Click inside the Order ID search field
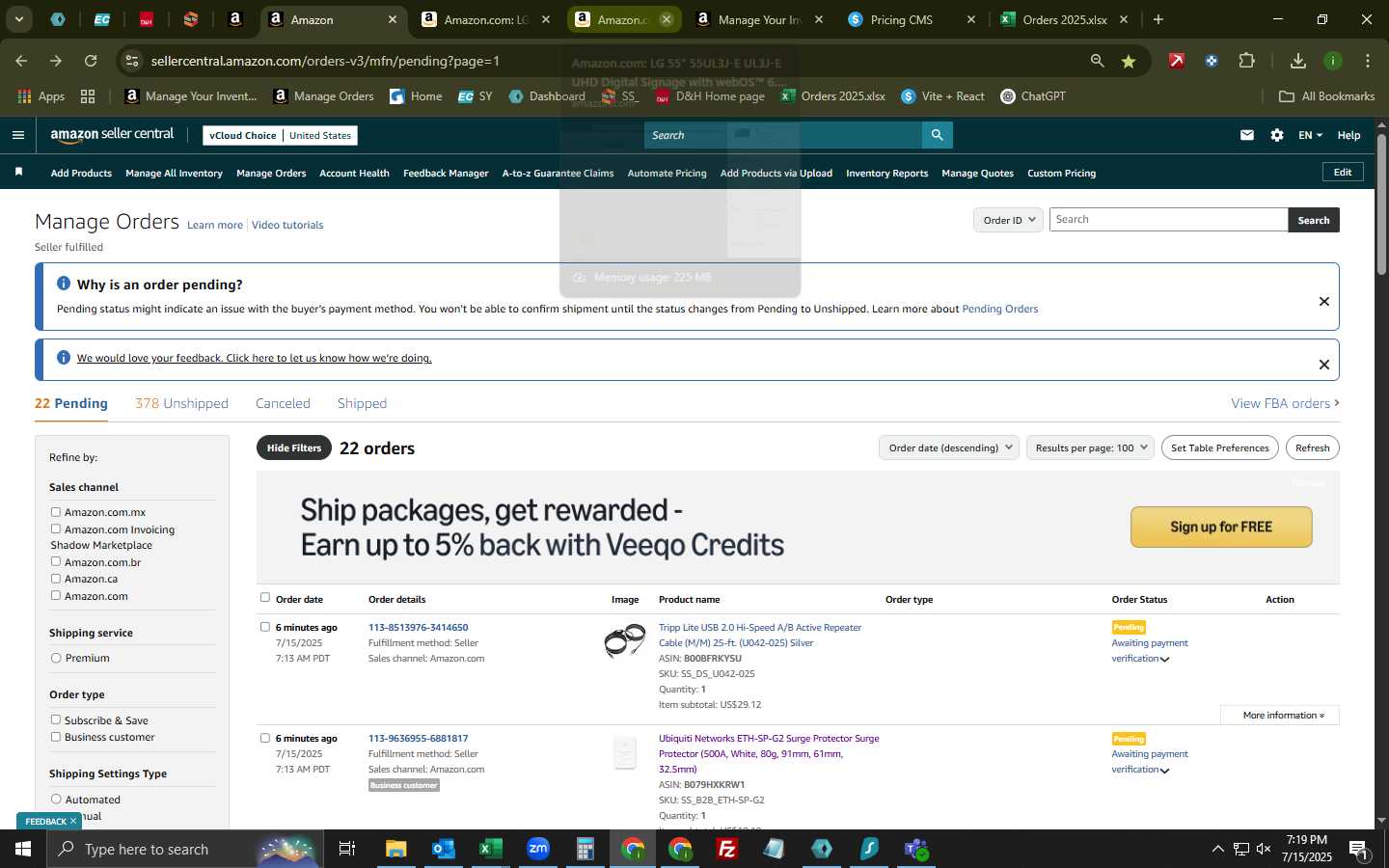 pos(1168,219)
